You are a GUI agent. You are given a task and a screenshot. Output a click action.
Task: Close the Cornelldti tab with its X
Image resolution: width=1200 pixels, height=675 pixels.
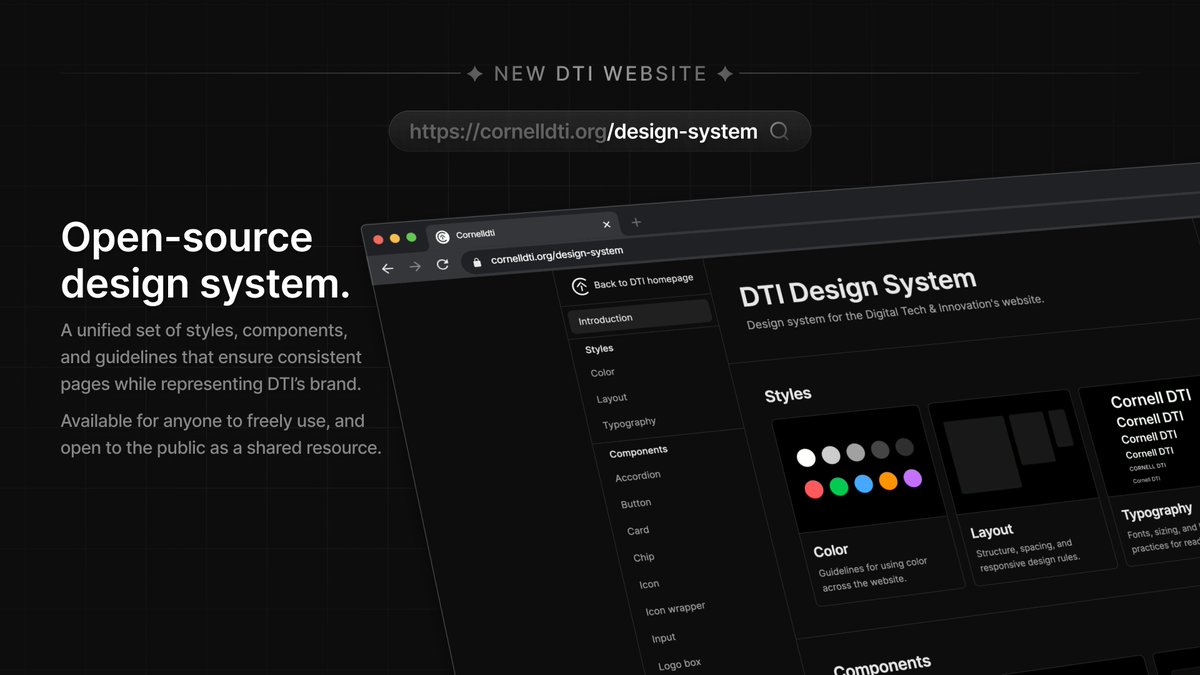coord(606,225)
